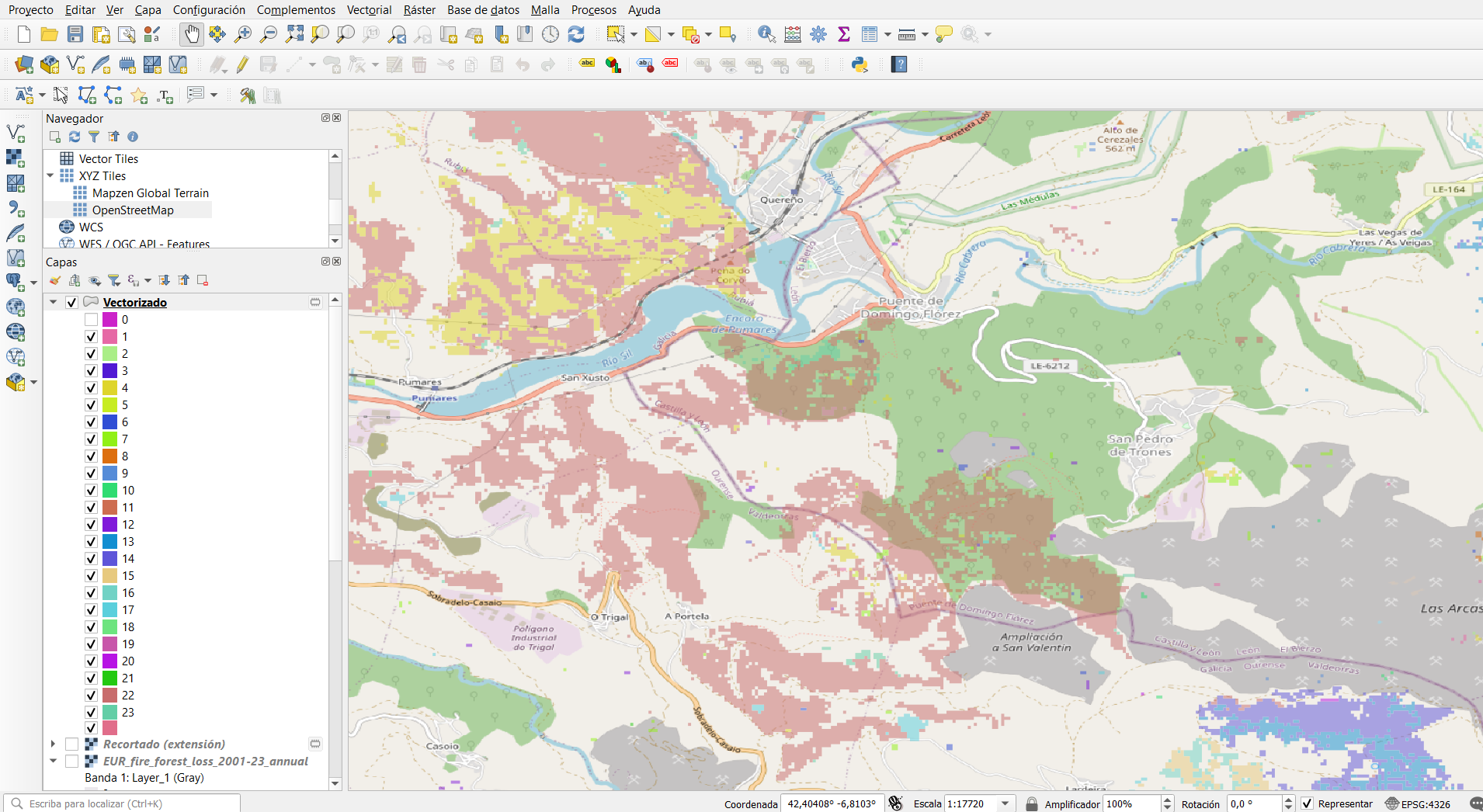Open the Python console
This screenshot has width=1483, height=812.
[860, 64]
